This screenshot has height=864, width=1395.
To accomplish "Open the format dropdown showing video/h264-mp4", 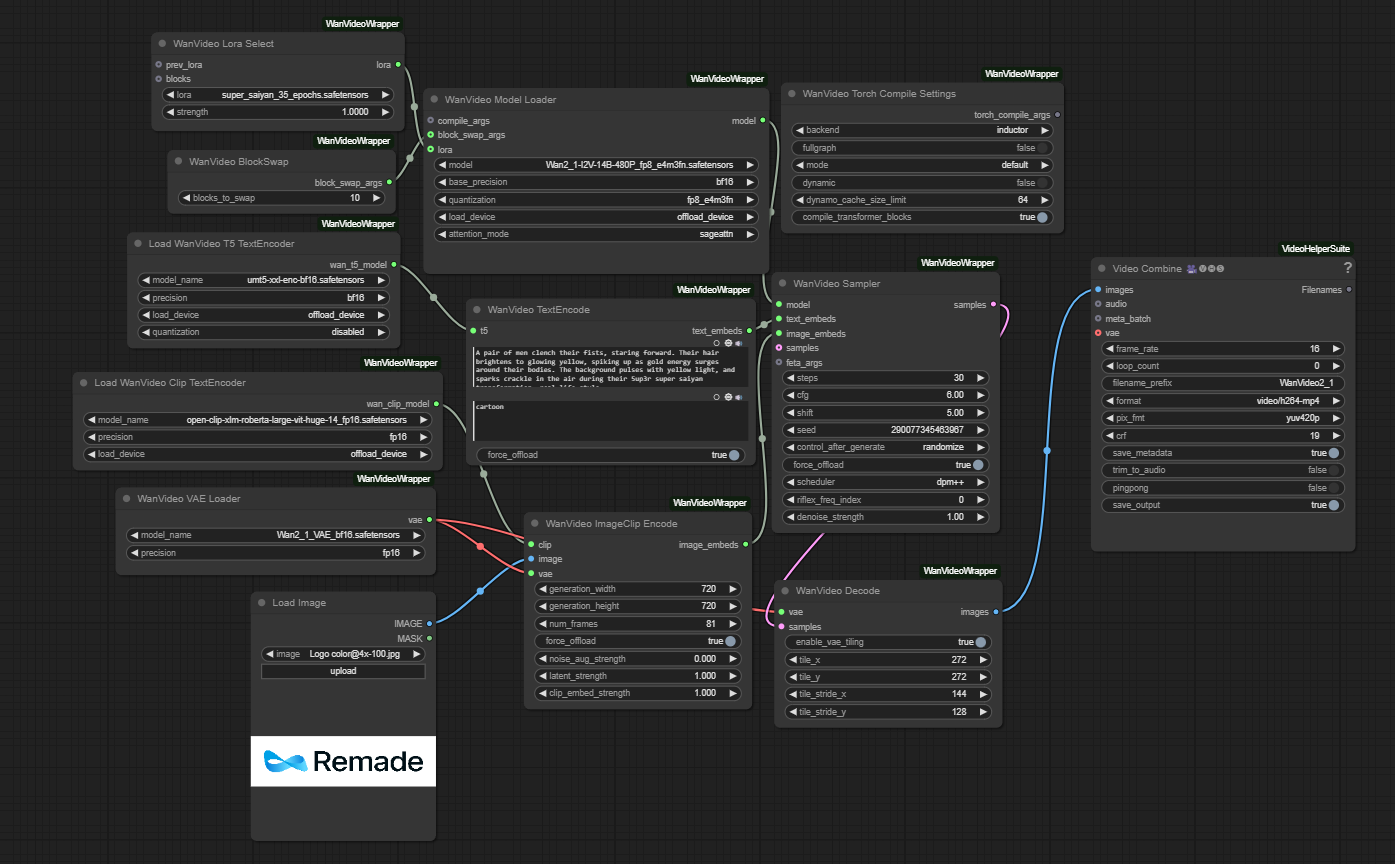I will [x=1222, y=400].
